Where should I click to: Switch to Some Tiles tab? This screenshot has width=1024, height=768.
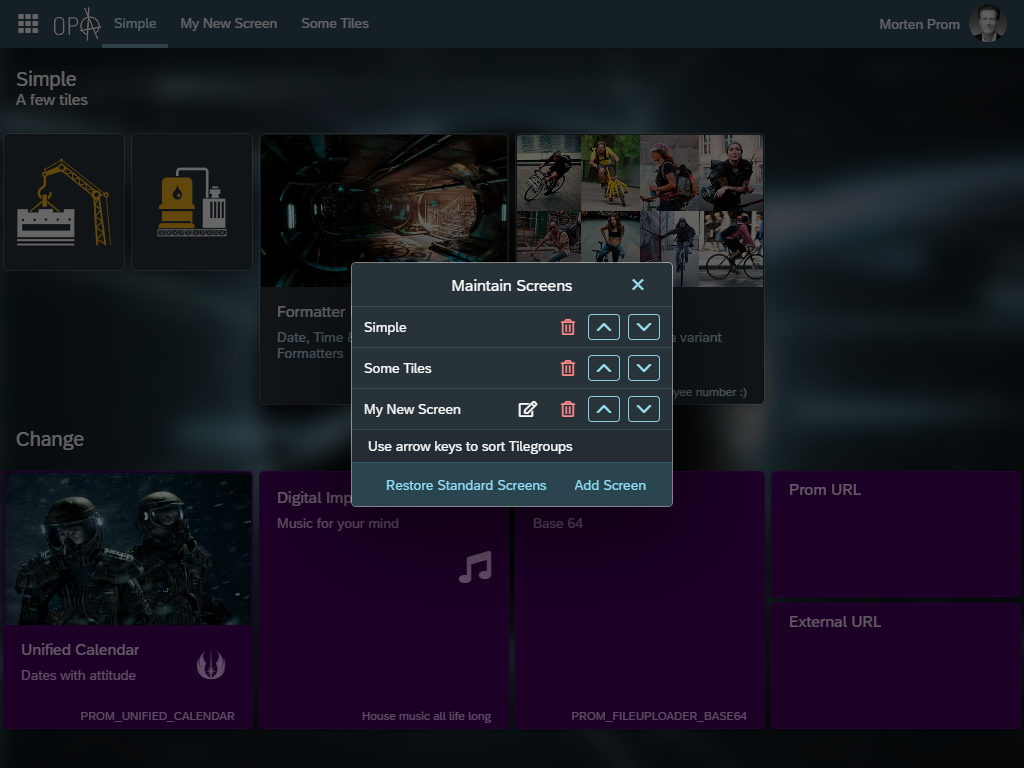point(335,24)
